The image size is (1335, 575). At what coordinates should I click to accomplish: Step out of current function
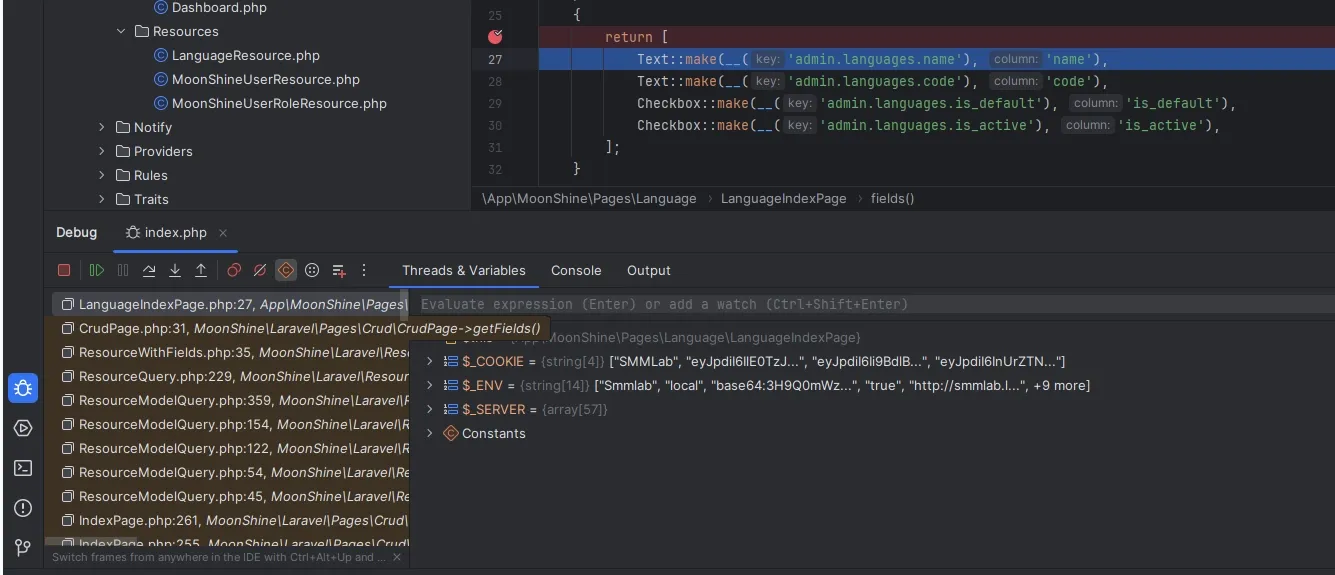201,270
